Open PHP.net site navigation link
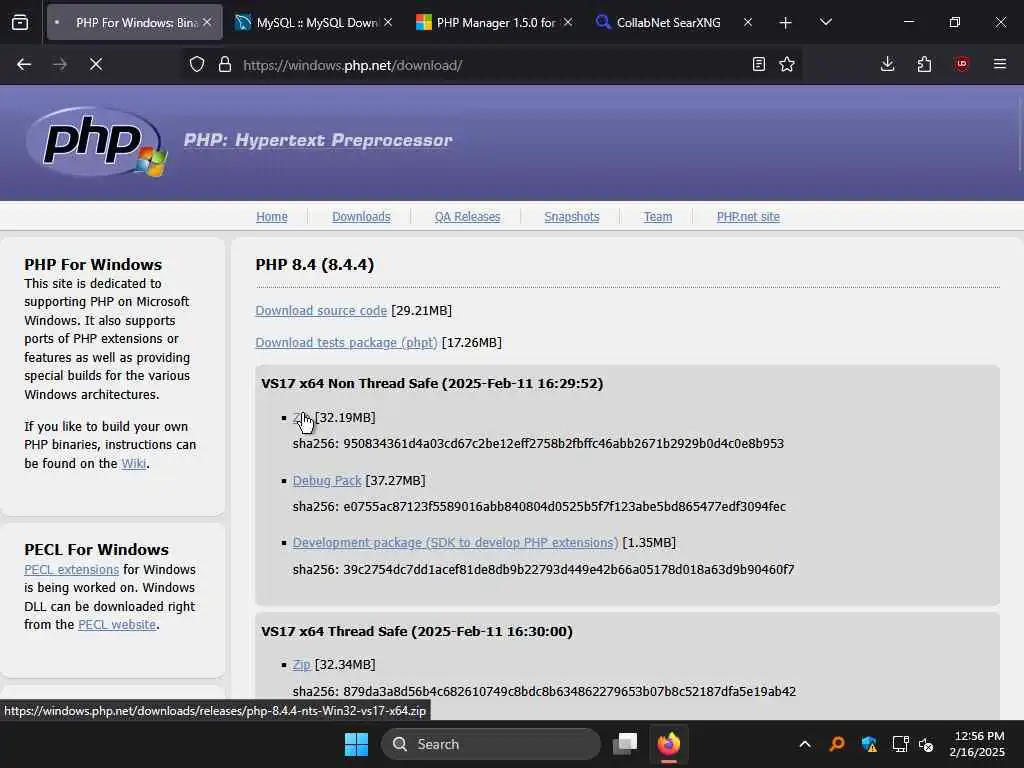This screenshot has height=768, width=1024. pyautogui.click(x=748, y=217)
